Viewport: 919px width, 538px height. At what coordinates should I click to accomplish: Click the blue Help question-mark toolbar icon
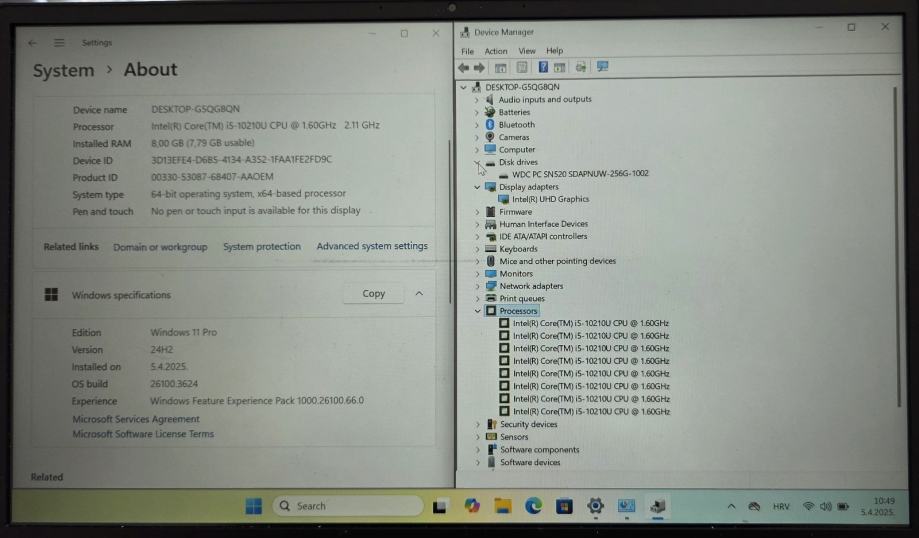click(543, 67)
